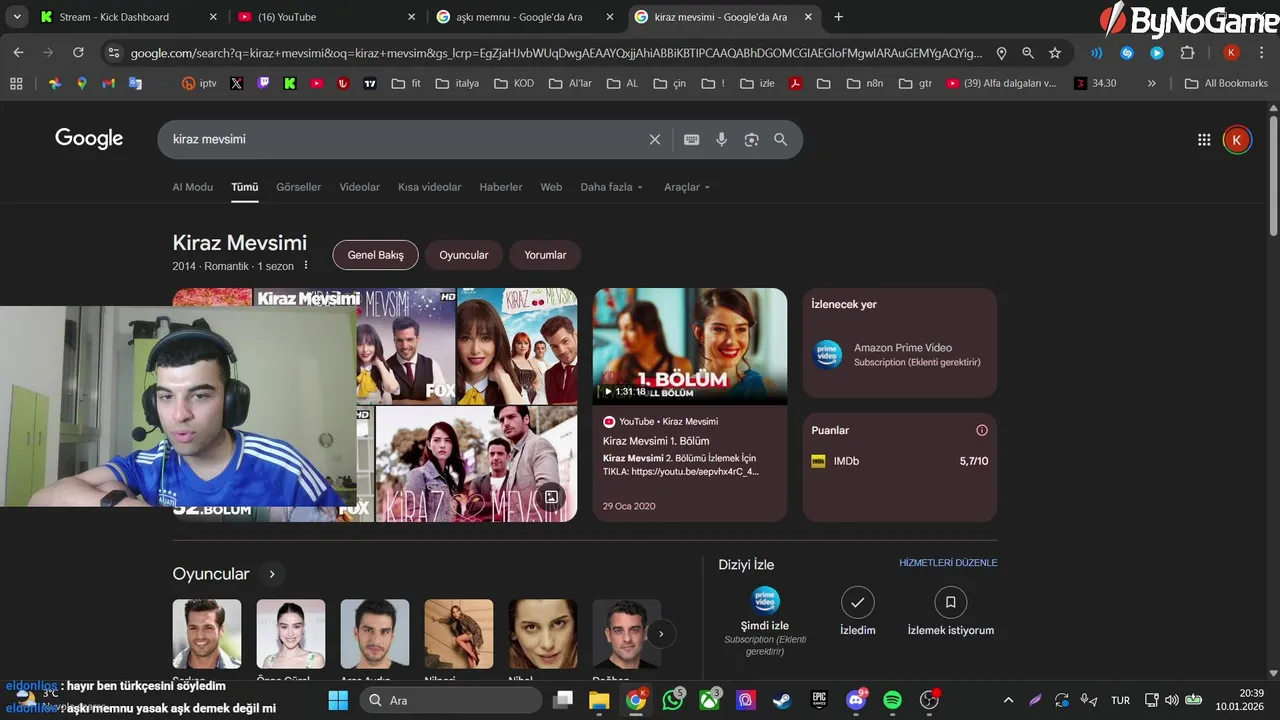The width and height of the screenshot is (1280, 720).
Task: Select the Oyuncular chip
Action: coord(464,255)
